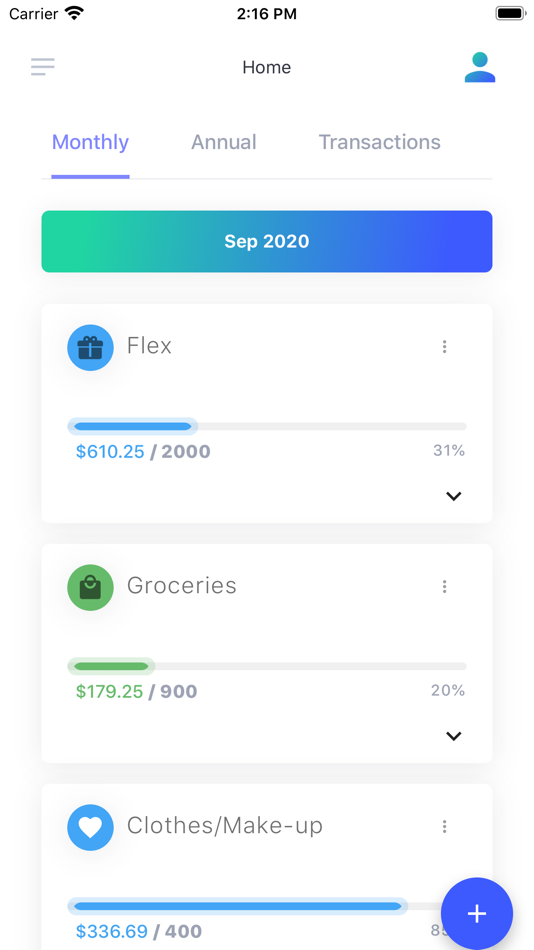Tap the Groceries shopping bag icon
Screen dimensions: 534x950
point(90,588)
